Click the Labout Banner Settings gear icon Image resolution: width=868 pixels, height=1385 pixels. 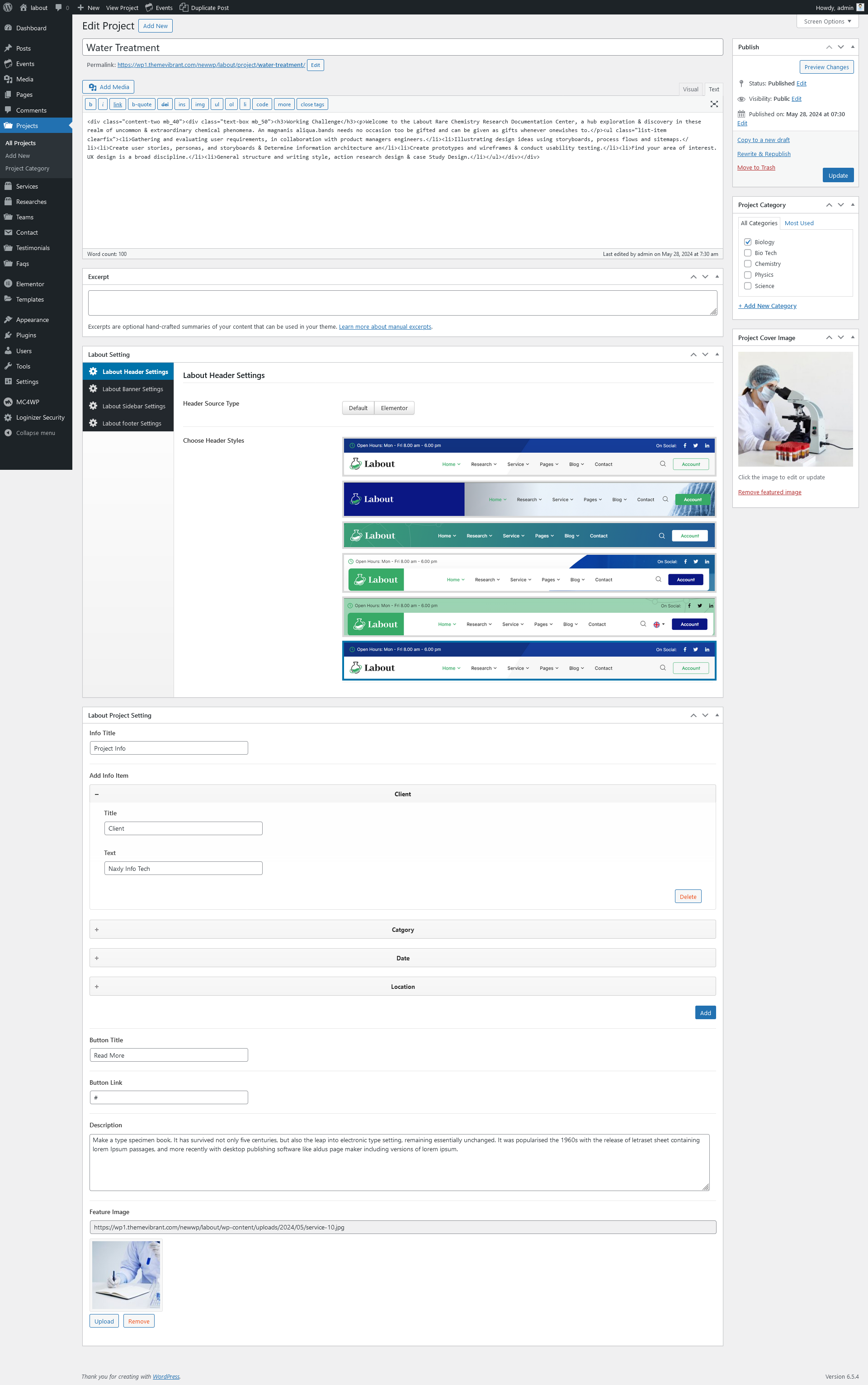(x=93, y=389)
